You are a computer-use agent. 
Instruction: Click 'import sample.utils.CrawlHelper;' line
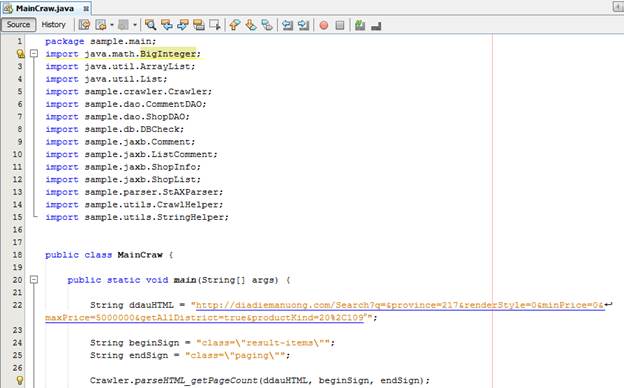click(x=134, y=205)
